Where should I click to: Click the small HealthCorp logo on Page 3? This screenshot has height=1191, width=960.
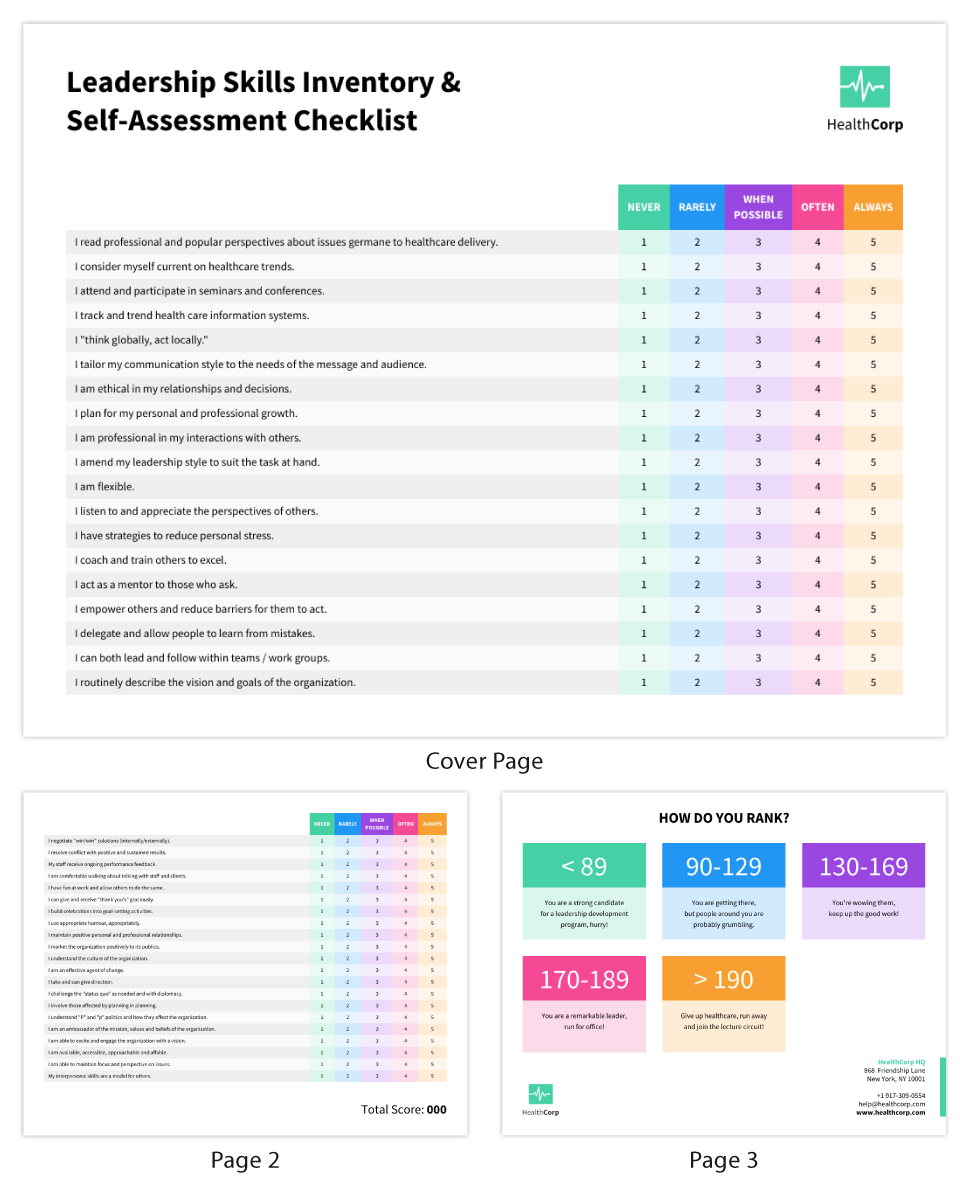pyautogui.click(x=540, y=1094)
